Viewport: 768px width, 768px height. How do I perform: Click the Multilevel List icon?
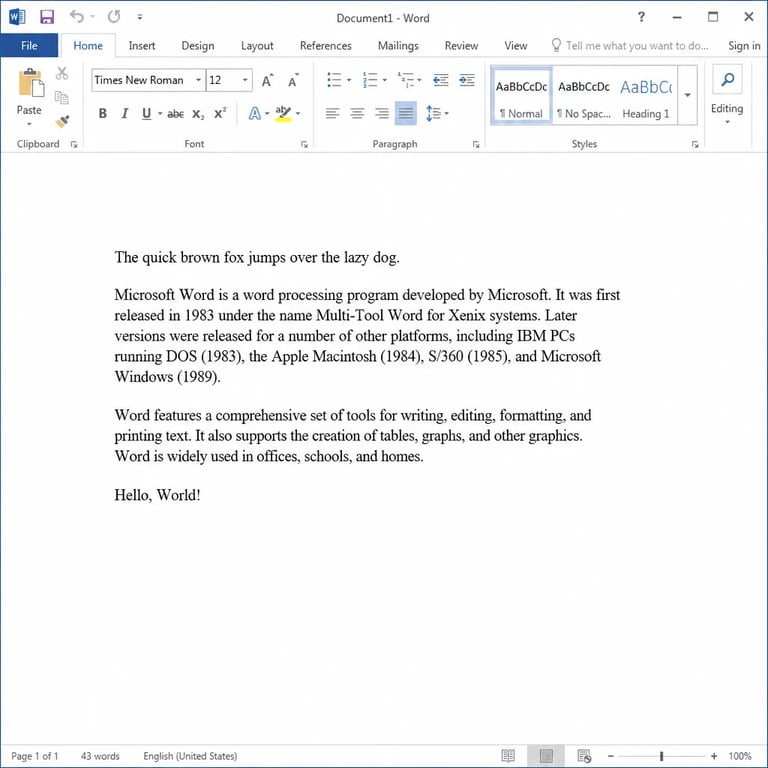click(x=406, y=80)
